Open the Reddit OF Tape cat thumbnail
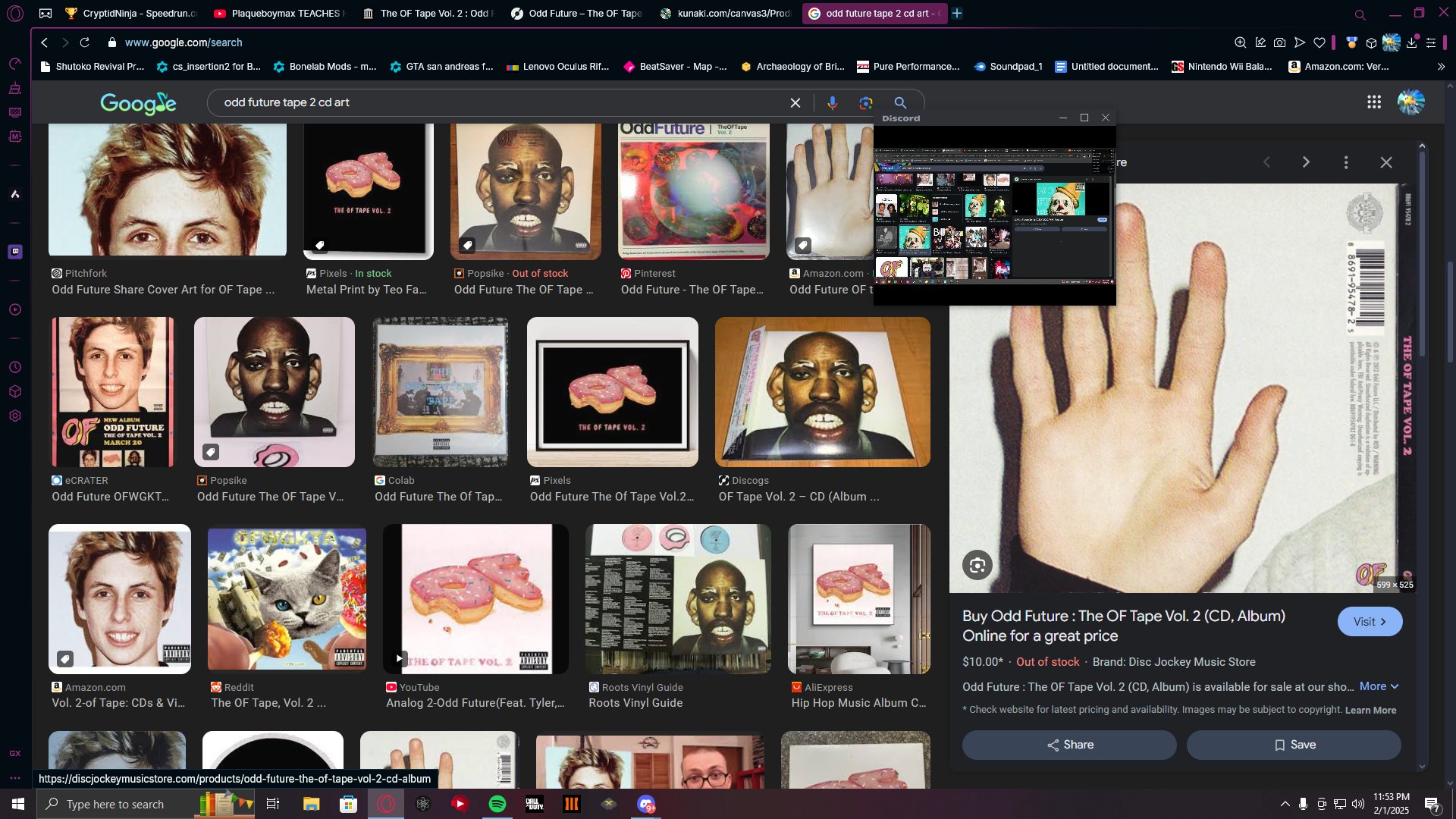The image size is (1456, 819). (287, 599)
